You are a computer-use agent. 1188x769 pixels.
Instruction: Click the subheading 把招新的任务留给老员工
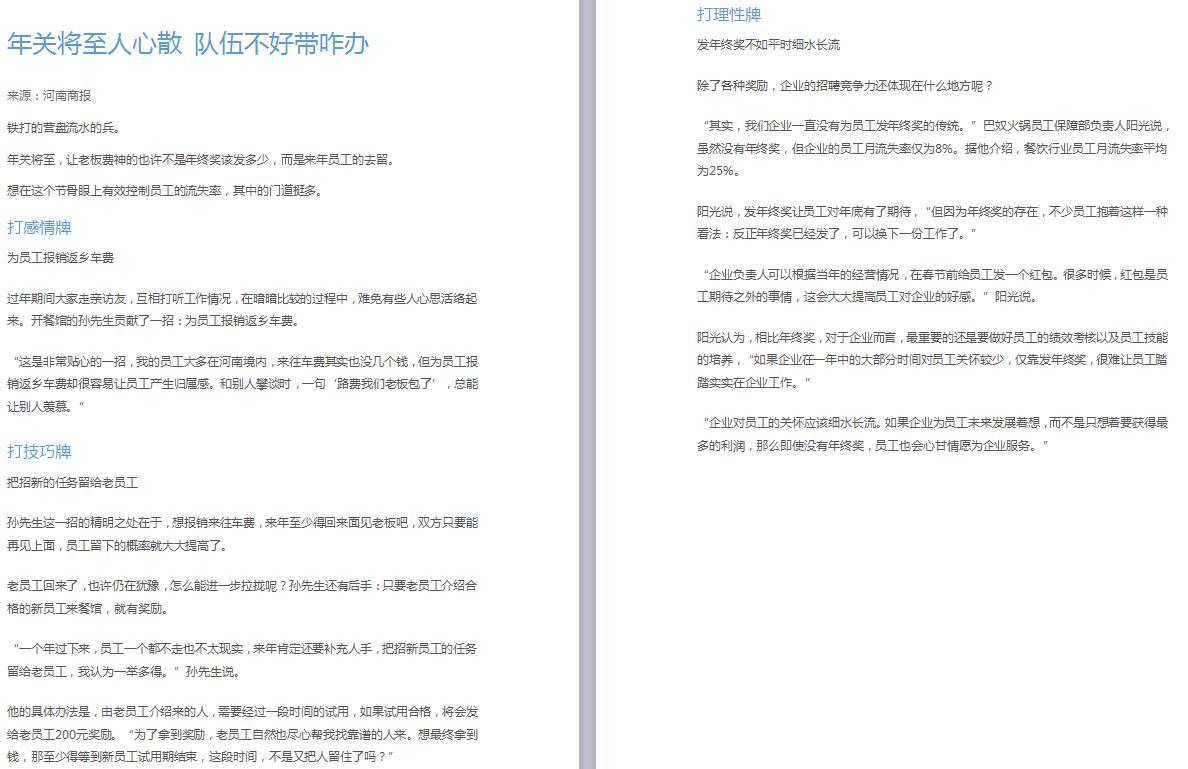click(72, 482)
